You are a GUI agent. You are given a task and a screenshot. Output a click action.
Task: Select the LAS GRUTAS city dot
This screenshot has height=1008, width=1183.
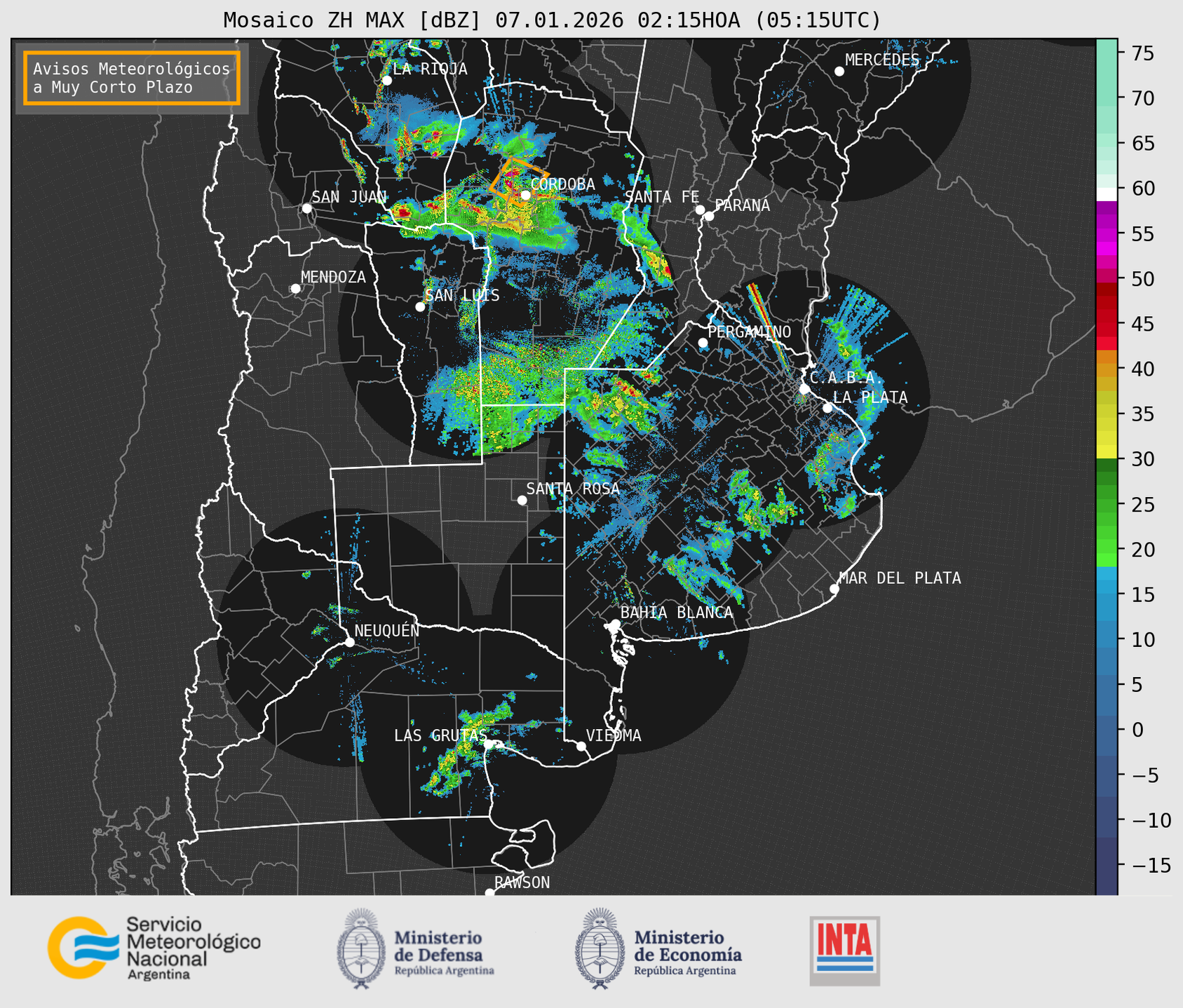489,745
